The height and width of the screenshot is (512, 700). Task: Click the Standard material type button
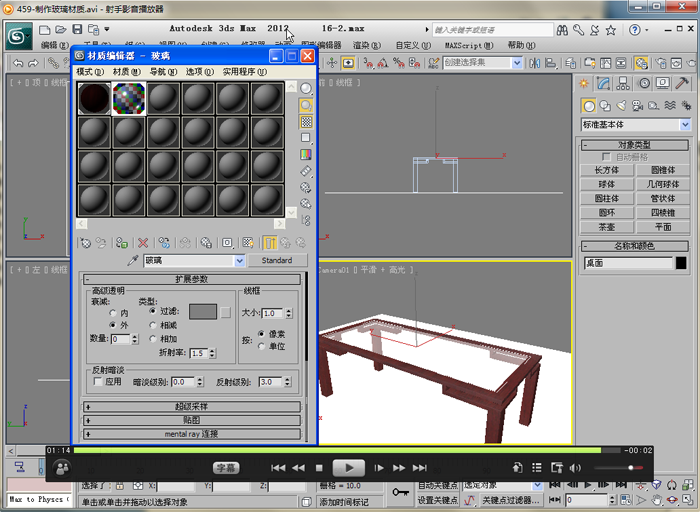277,261
